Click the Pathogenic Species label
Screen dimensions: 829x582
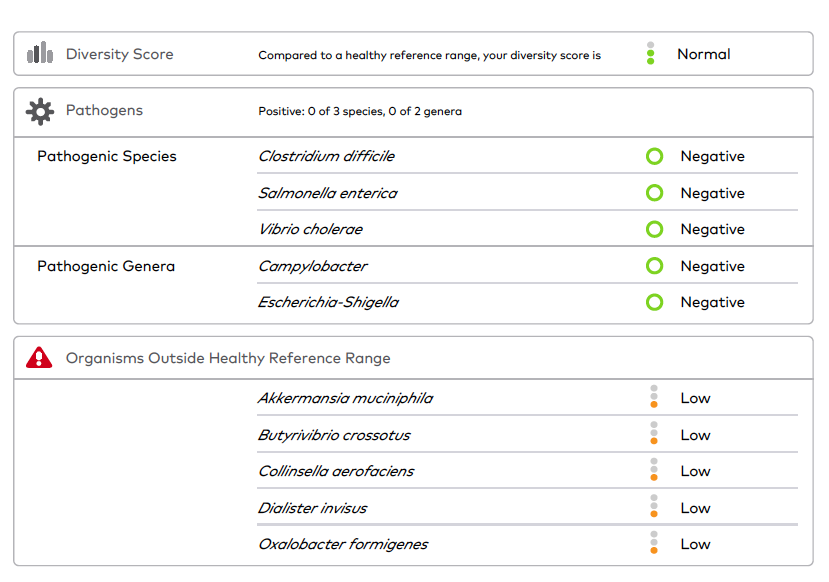click(x=107, y=156)
